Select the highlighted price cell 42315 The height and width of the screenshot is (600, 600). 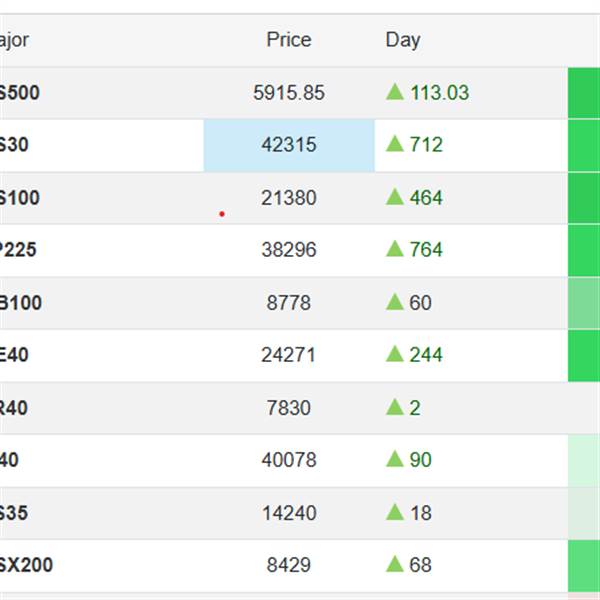point(289,145)
